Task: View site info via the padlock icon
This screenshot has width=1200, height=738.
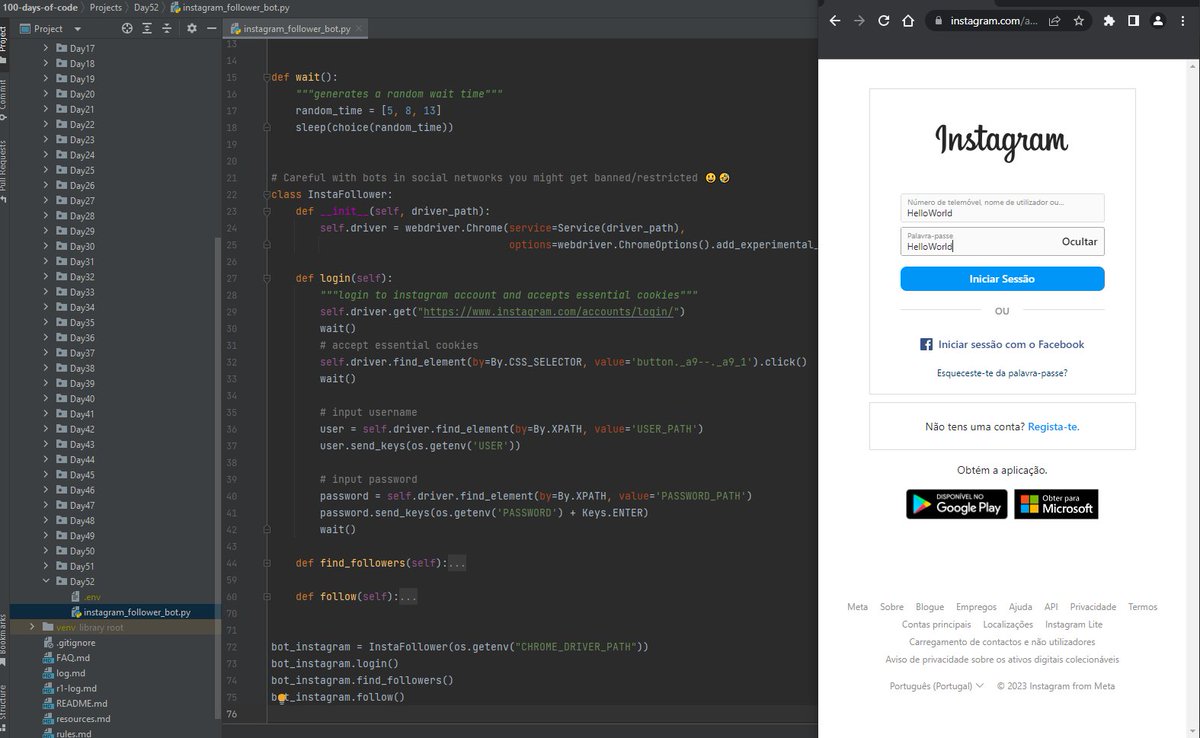Action: [938, 20]
